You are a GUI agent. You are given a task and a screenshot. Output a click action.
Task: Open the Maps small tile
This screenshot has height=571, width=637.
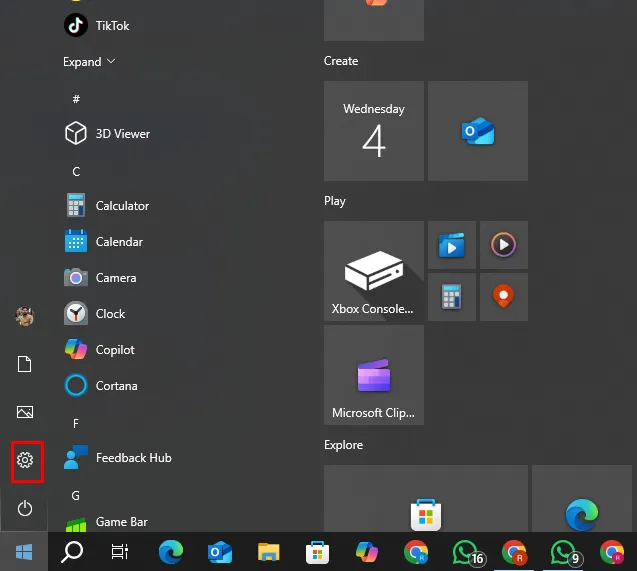point(504,297)
